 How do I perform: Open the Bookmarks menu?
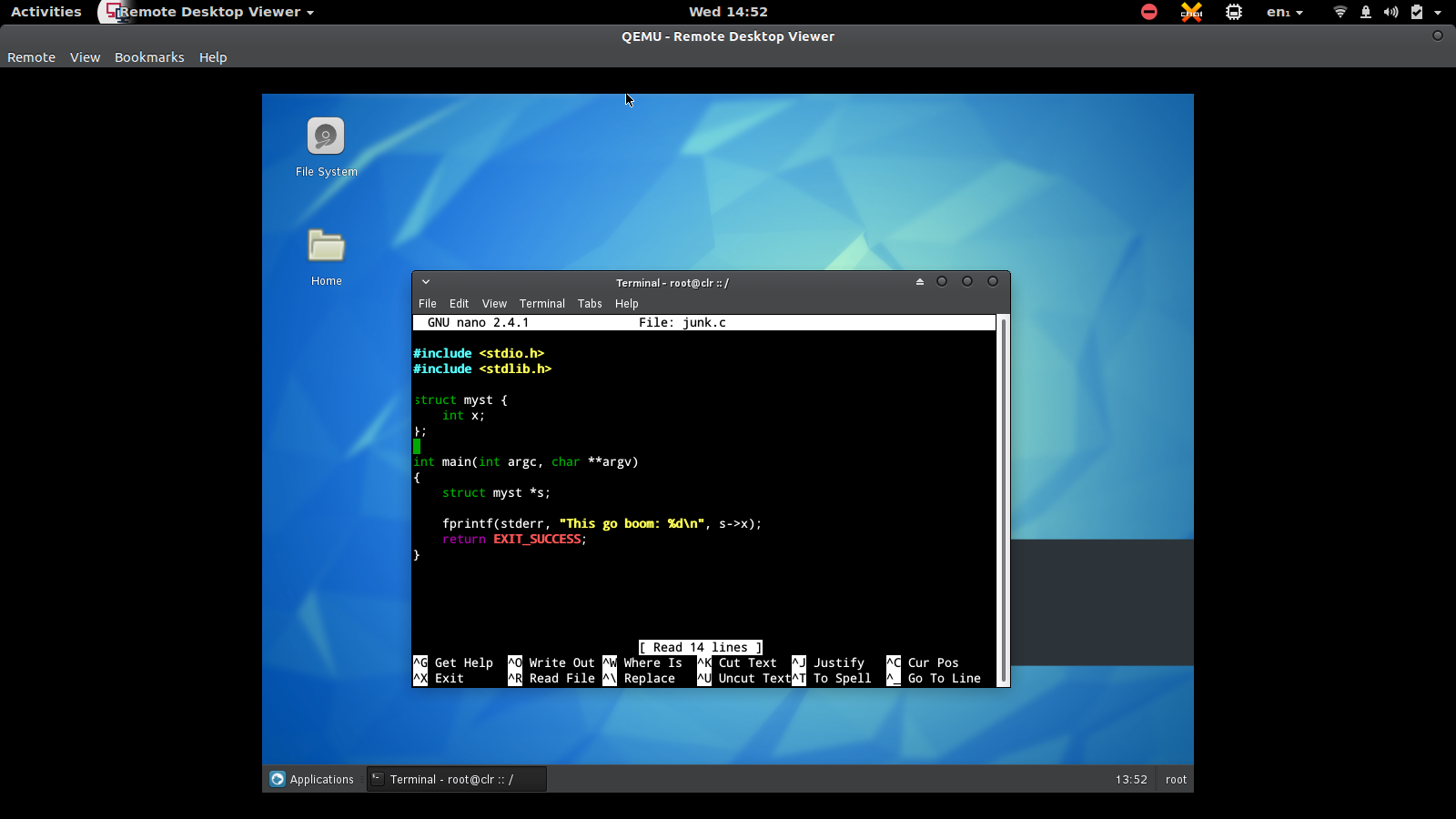point(149,57)
